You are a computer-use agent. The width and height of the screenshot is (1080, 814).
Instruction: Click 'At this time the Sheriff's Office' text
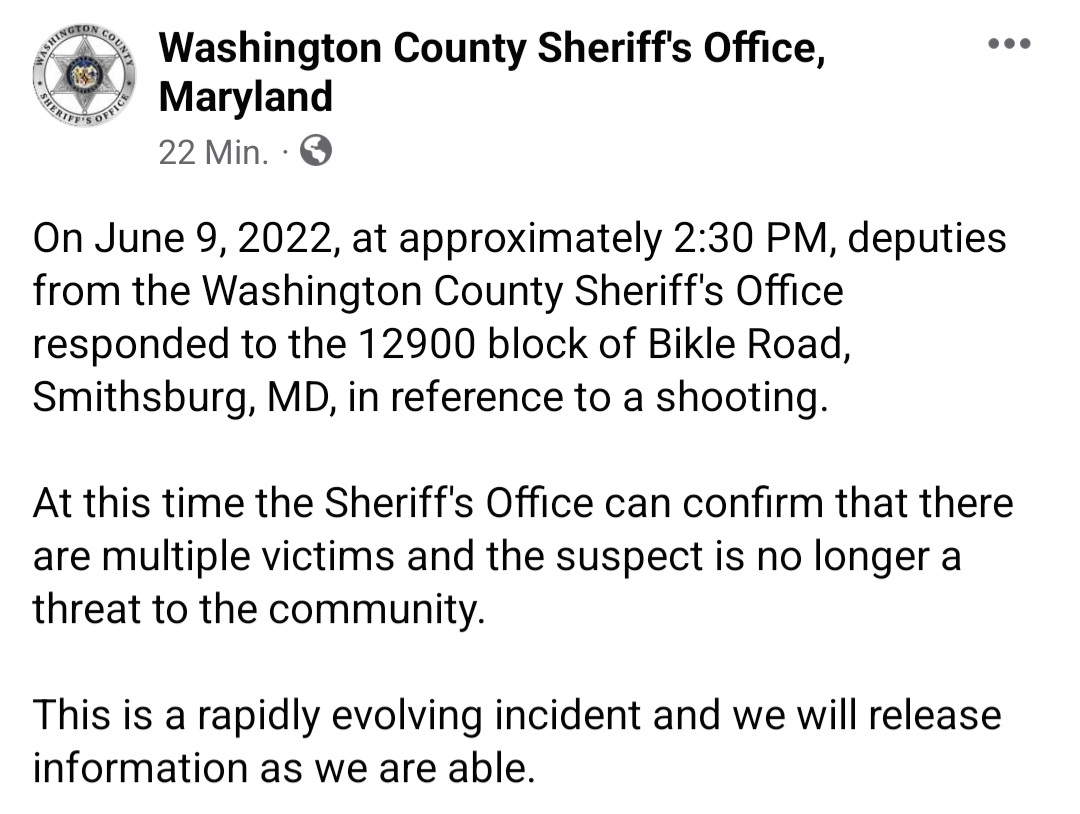(313, 503)
